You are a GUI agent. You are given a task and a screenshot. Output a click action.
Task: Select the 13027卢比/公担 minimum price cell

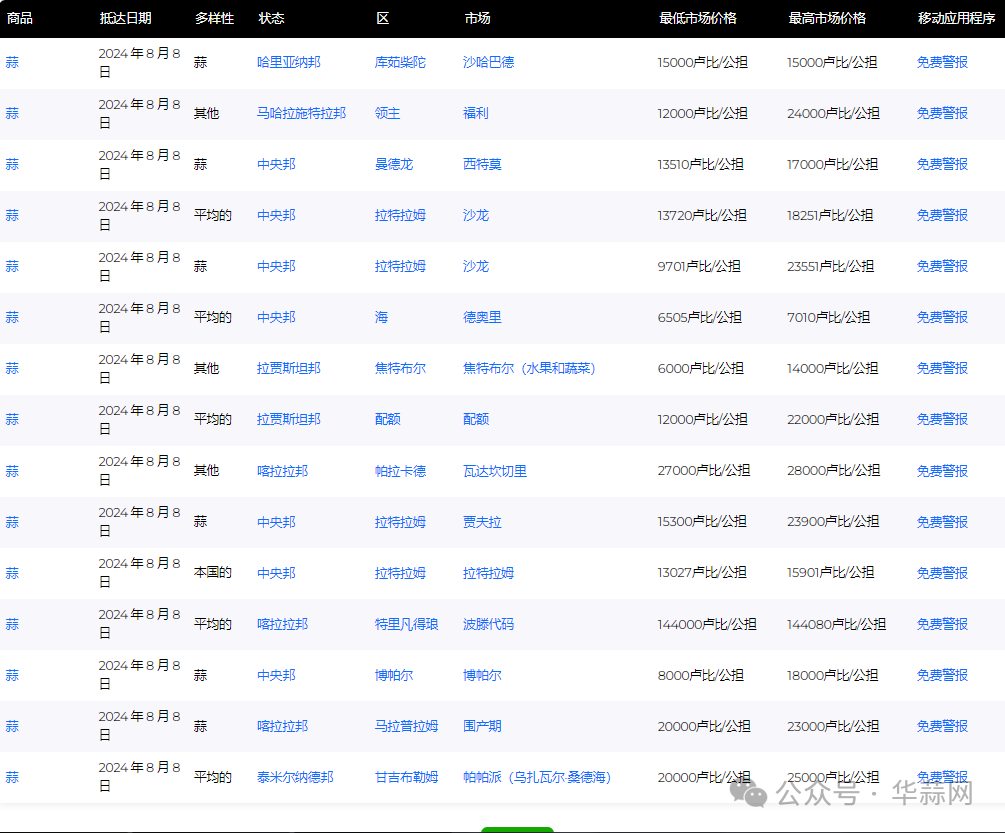(702, 572)
